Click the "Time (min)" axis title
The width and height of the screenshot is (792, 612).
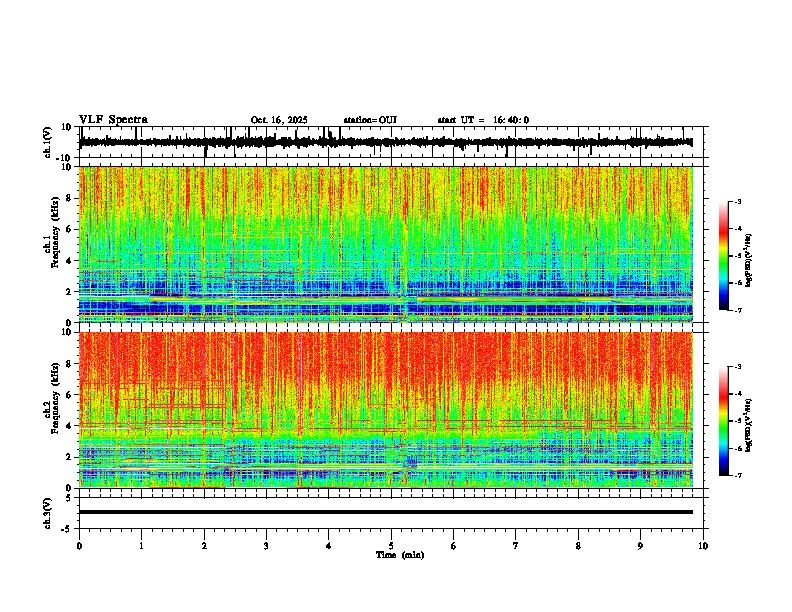coord(400,555)
